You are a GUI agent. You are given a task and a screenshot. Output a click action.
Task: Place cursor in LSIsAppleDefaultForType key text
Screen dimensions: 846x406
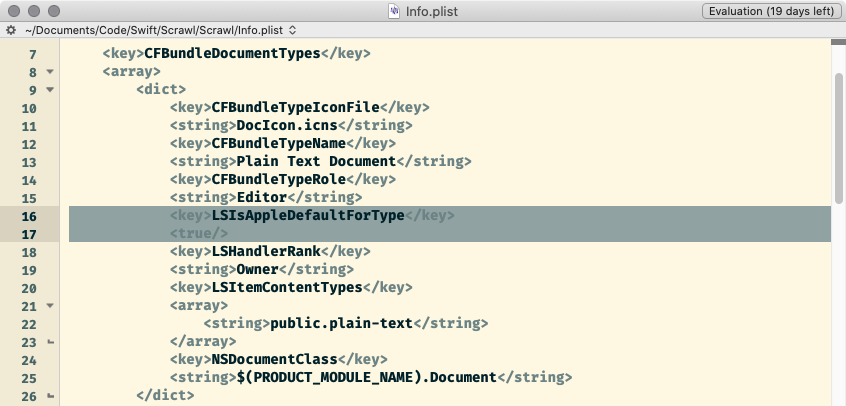point(310,216)
